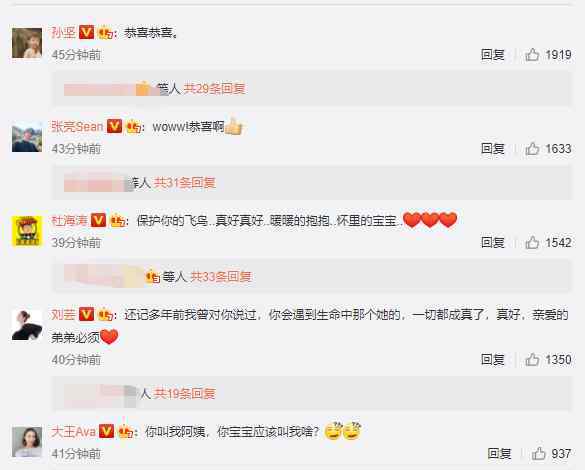Show the 共19条回复 replies thread

tap(185, 394)
